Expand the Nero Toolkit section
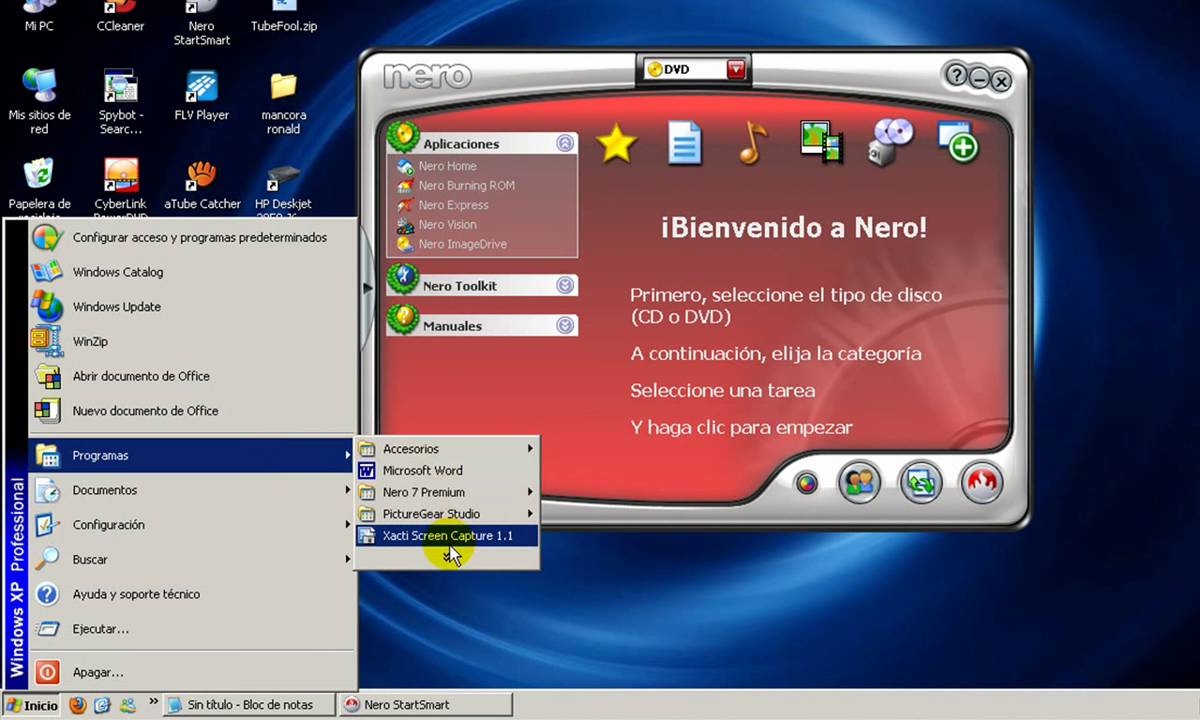This screenshot has width=1200, height=720. (566, 285)
